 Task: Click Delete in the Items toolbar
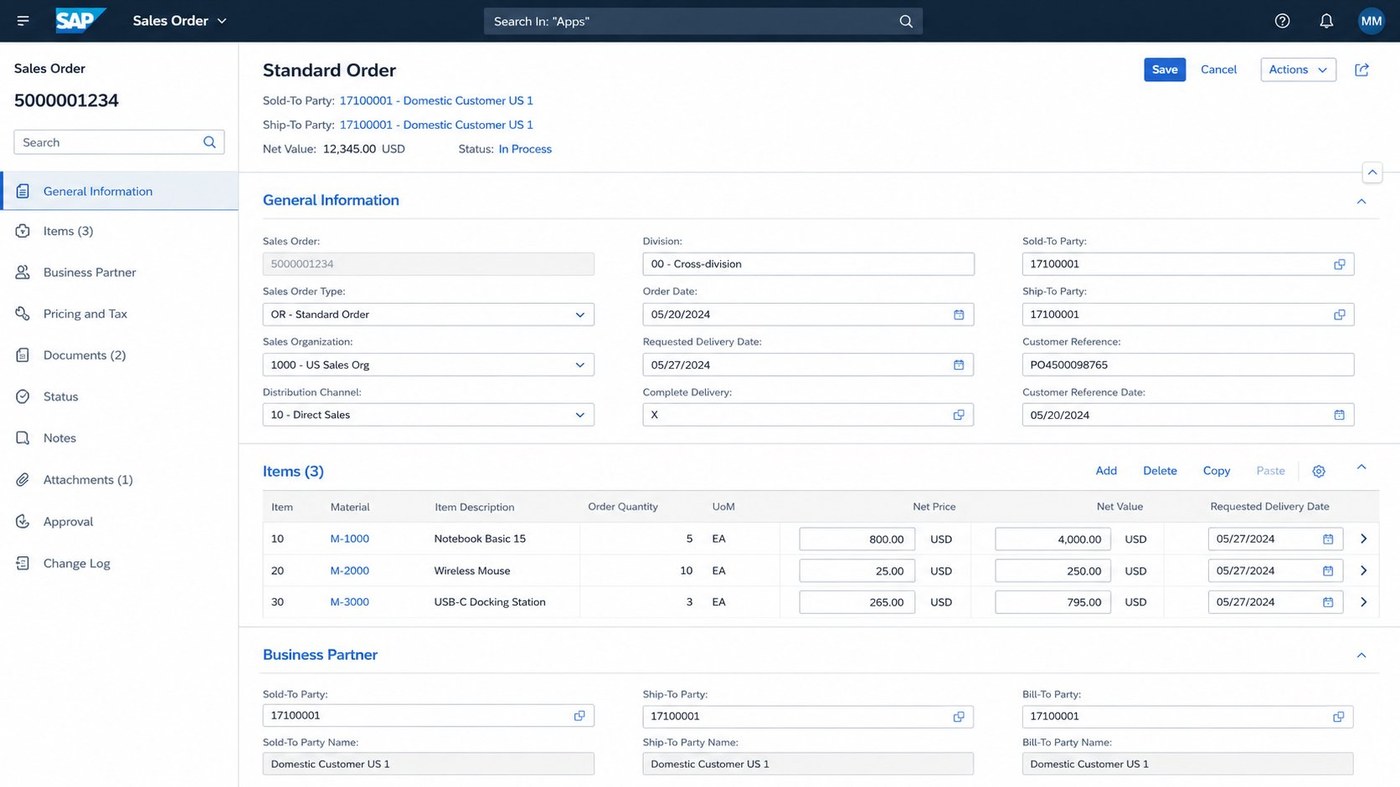click(1160, 471)
